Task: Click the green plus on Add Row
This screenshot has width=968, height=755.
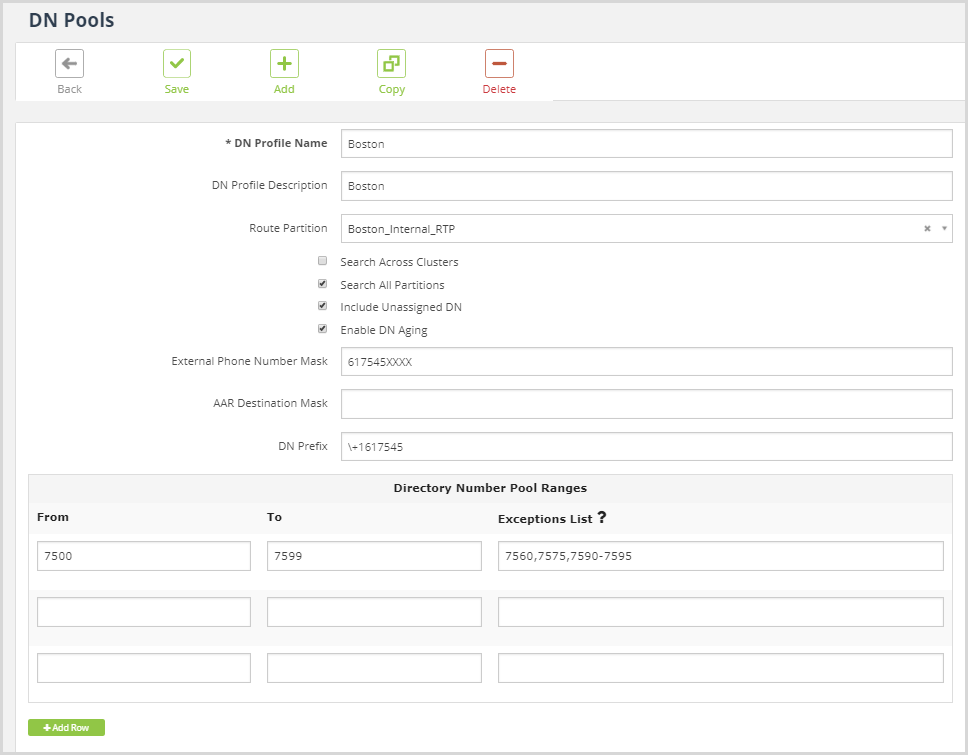Action: pos(45,727)
